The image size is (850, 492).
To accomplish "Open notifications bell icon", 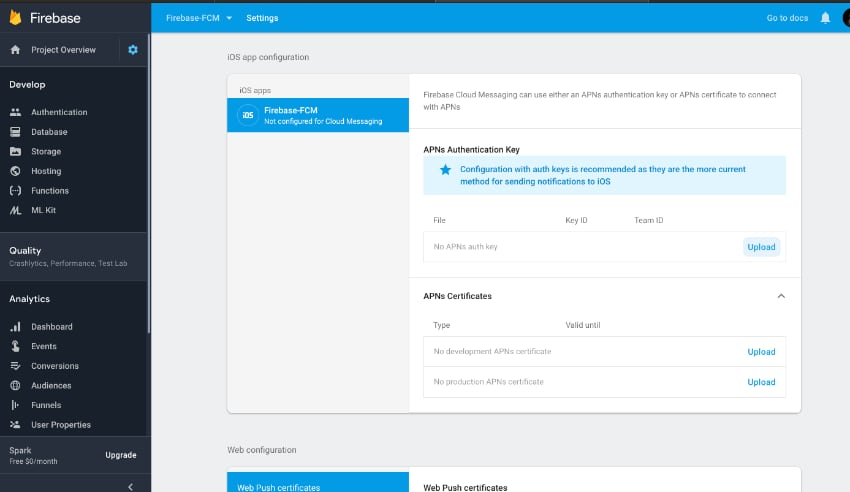I will pos(825,18).
